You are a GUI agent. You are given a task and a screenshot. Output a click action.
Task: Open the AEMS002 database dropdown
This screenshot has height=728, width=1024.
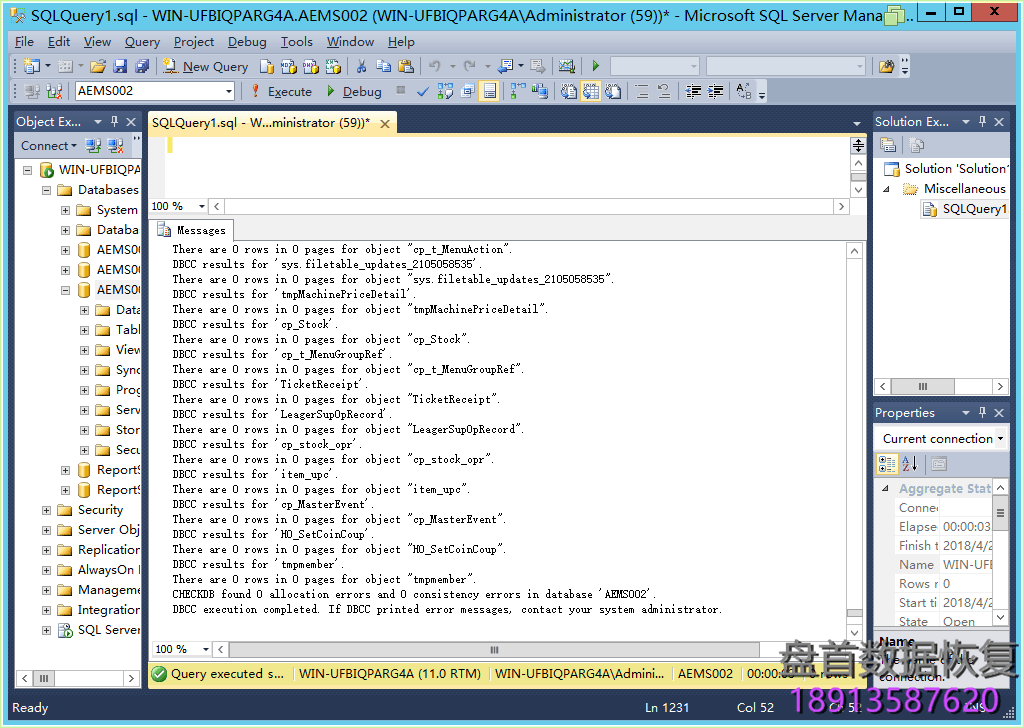(229, 91)
